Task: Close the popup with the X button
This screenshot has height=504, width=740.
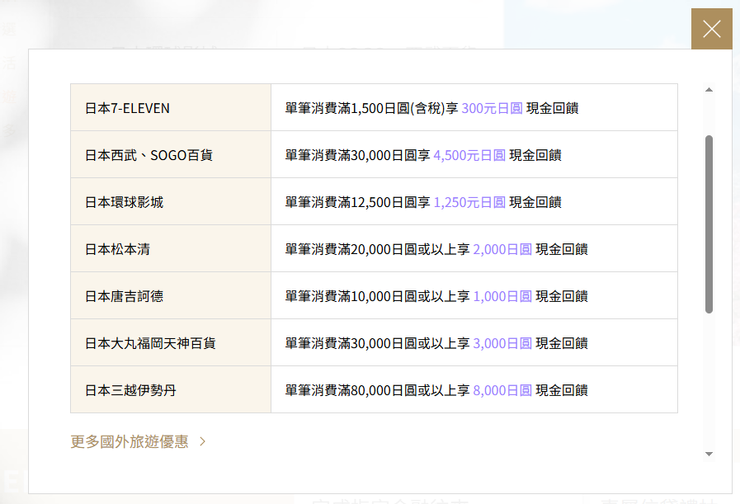Action: 711,29
